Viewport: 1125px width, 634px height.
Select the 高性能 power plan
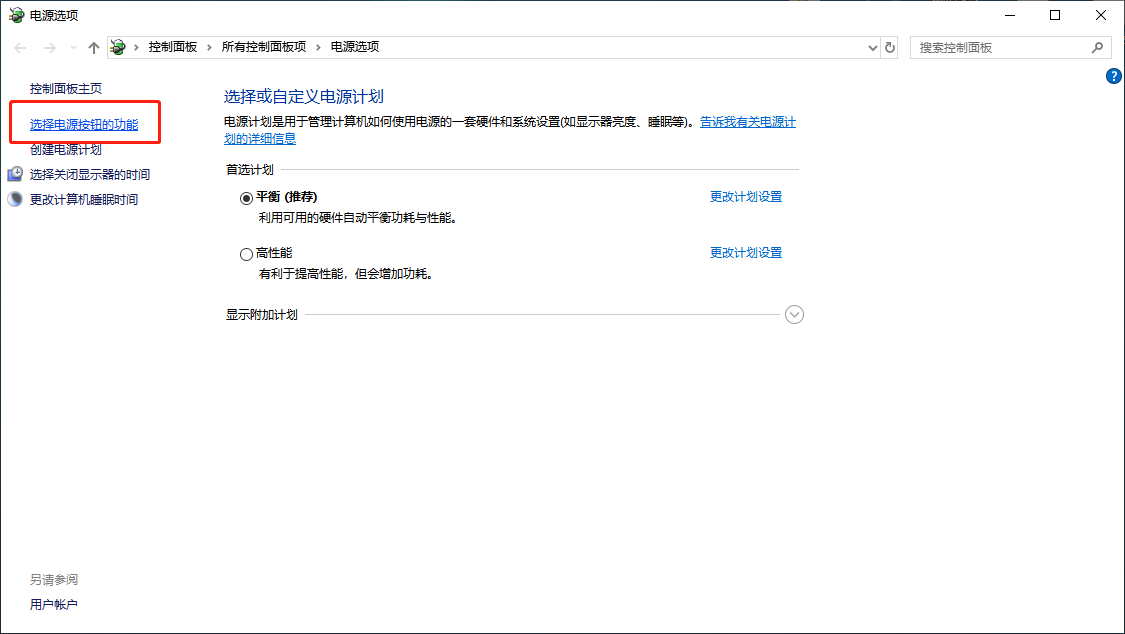(x=247, y=254)
